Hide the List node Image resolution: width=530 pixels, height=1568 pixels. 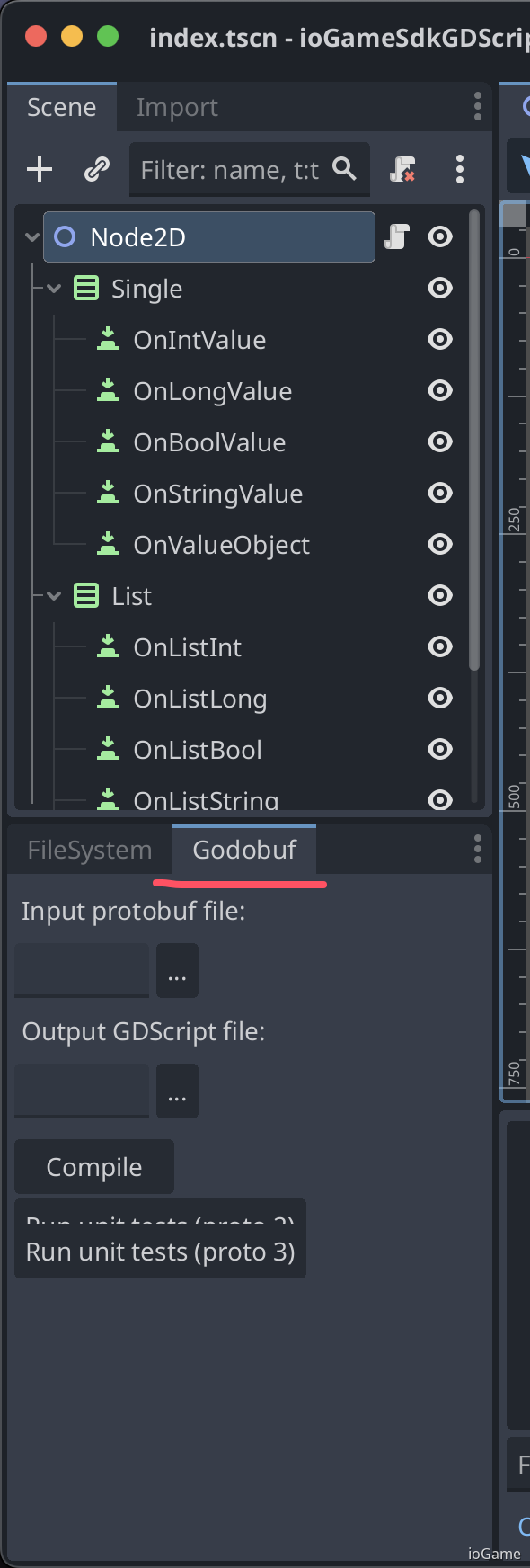point(439,595)
